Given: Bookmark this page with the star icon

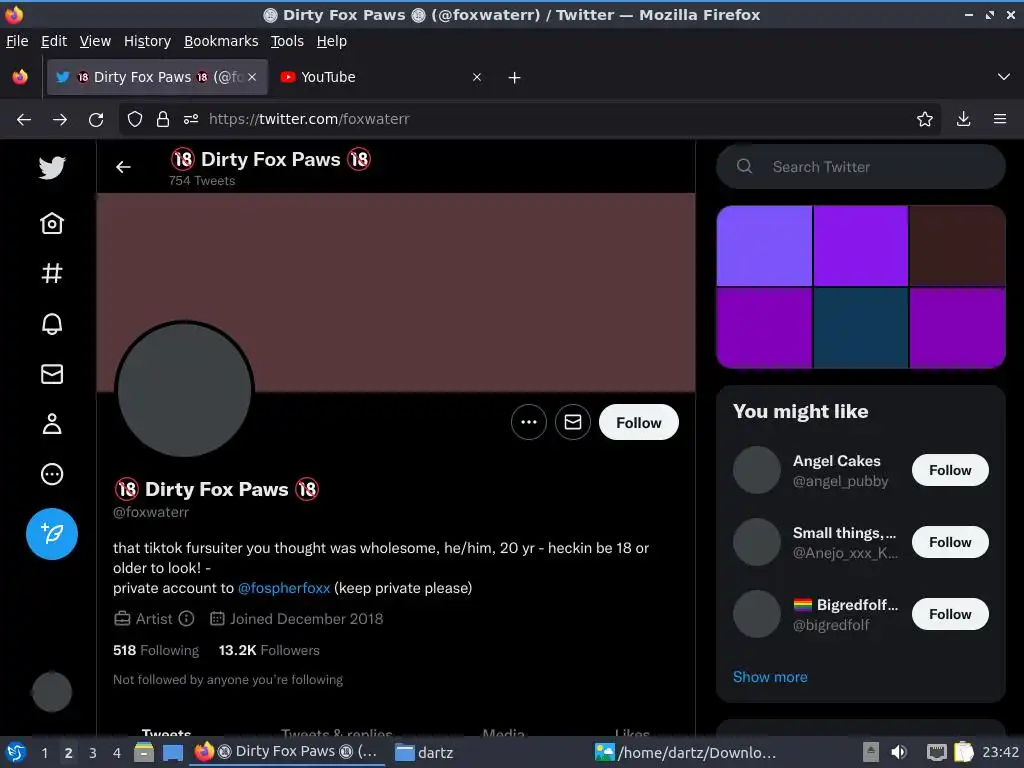Looking at the screenshot, I should click(x=925, y=119).
